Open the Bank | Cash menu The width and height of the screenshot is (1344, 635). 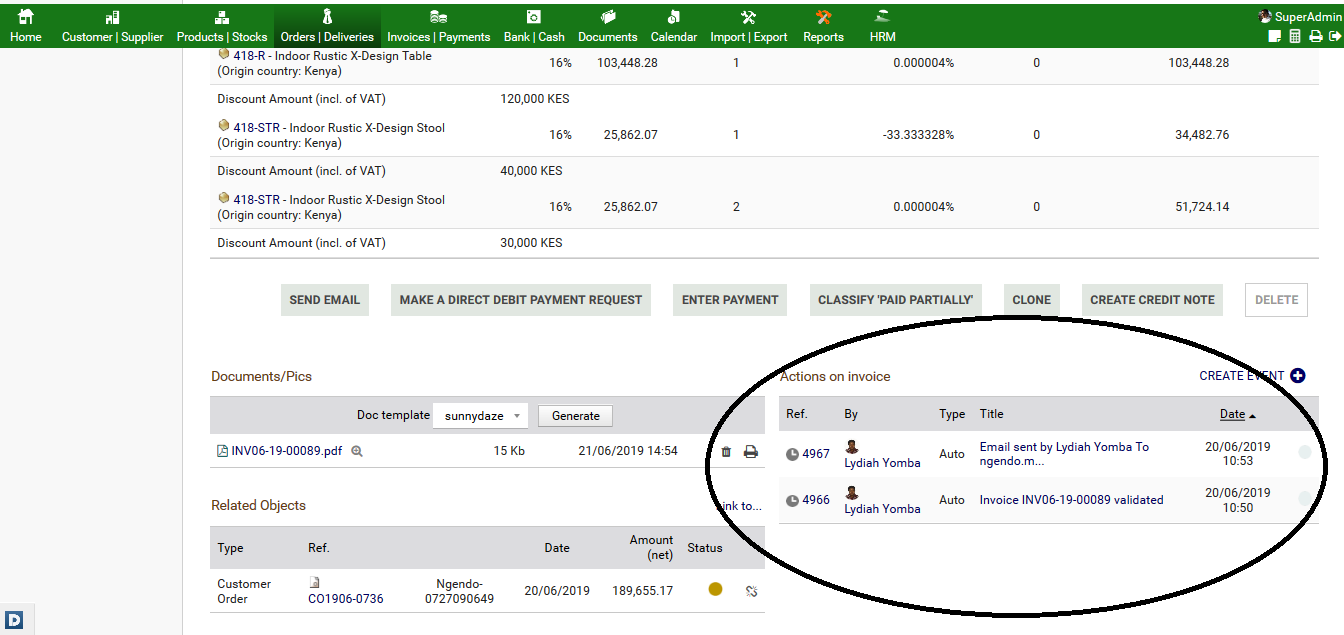(534, 27)
